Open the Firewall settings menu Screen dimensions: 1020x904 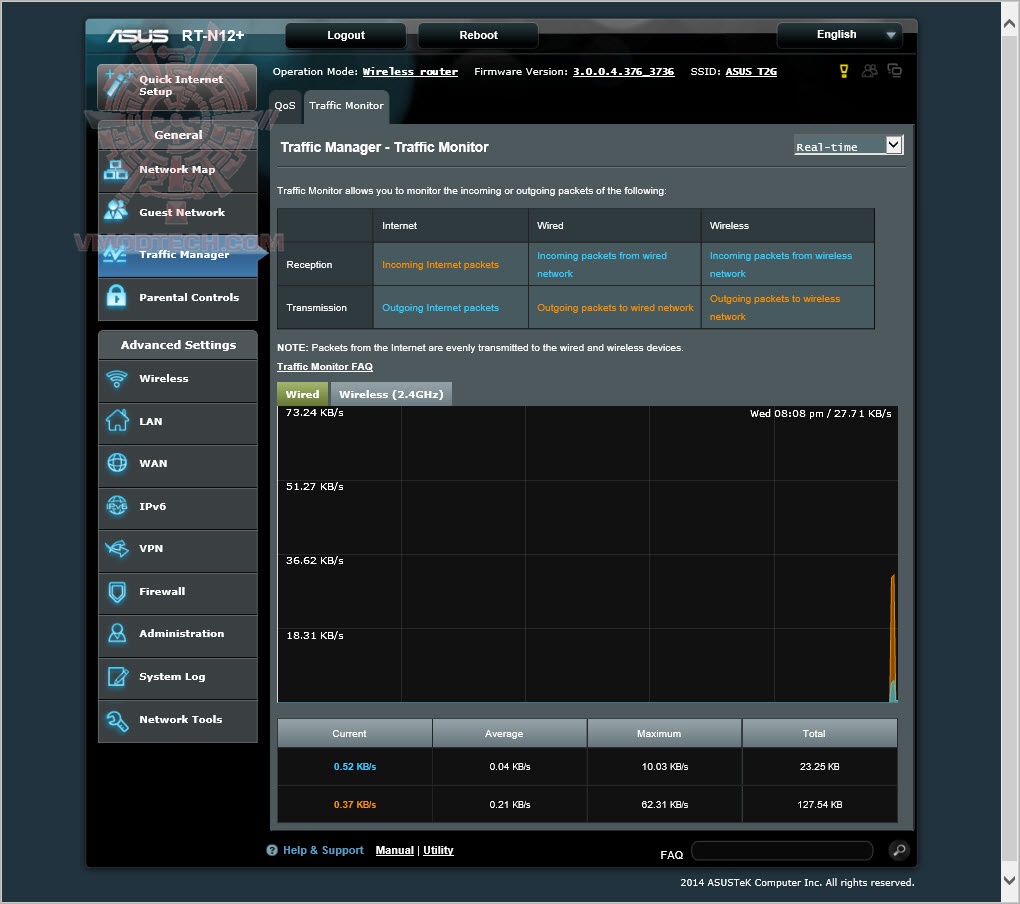click(x=178, y=591)
